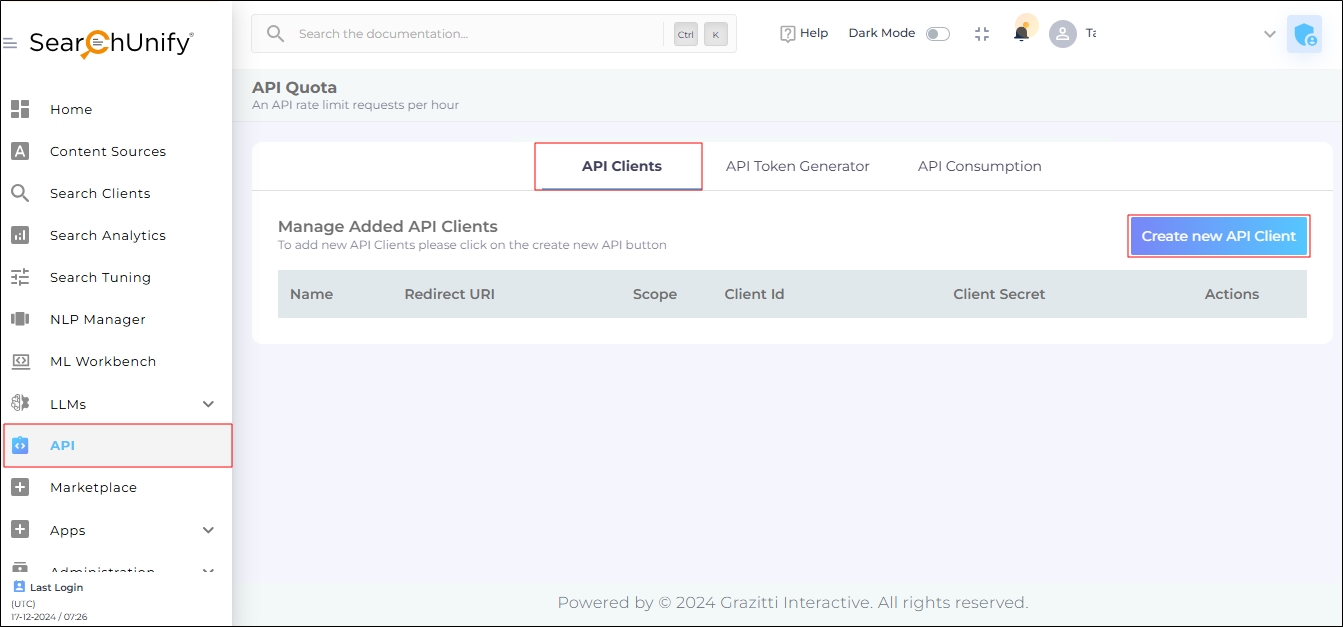Click the exit fullscreen collapse icon
The width and height of the screenshot is (1343, 627).
click(x=981, y=34)
